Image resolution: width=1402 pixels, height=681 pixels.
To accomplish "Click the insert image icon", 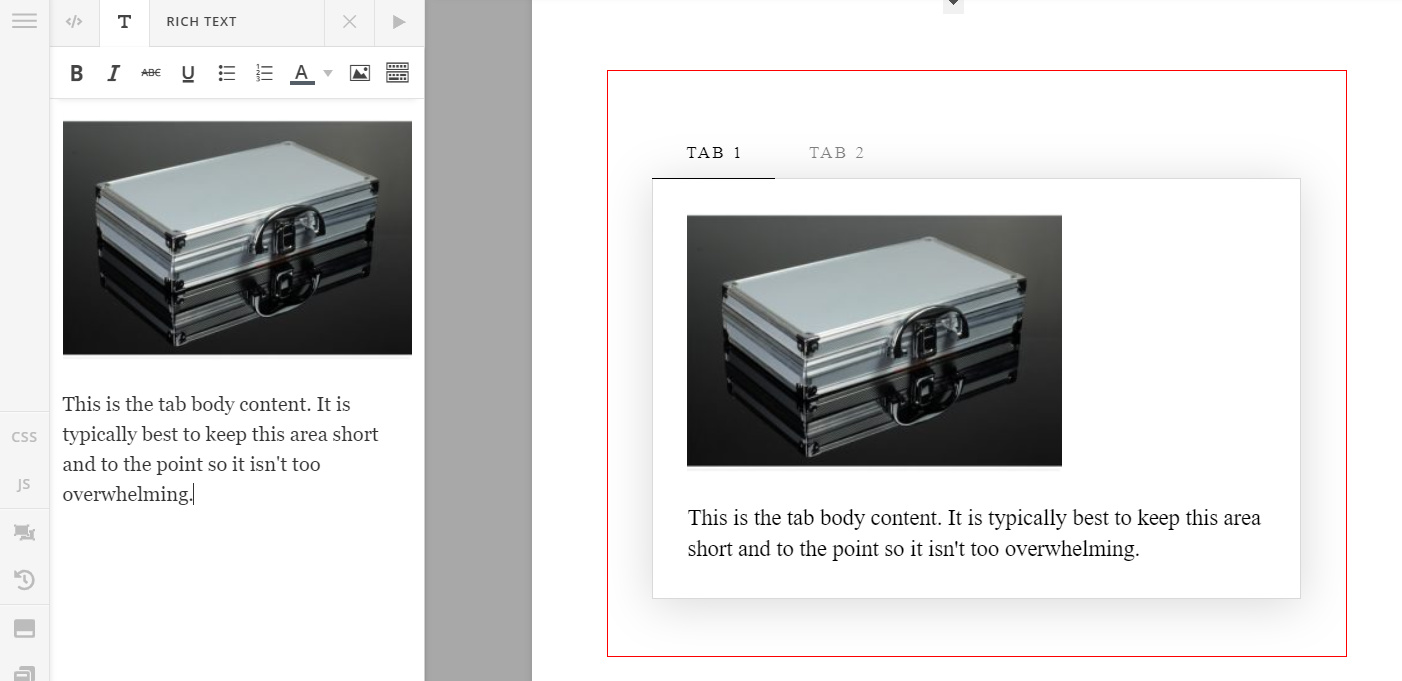I will coord(360,73).
